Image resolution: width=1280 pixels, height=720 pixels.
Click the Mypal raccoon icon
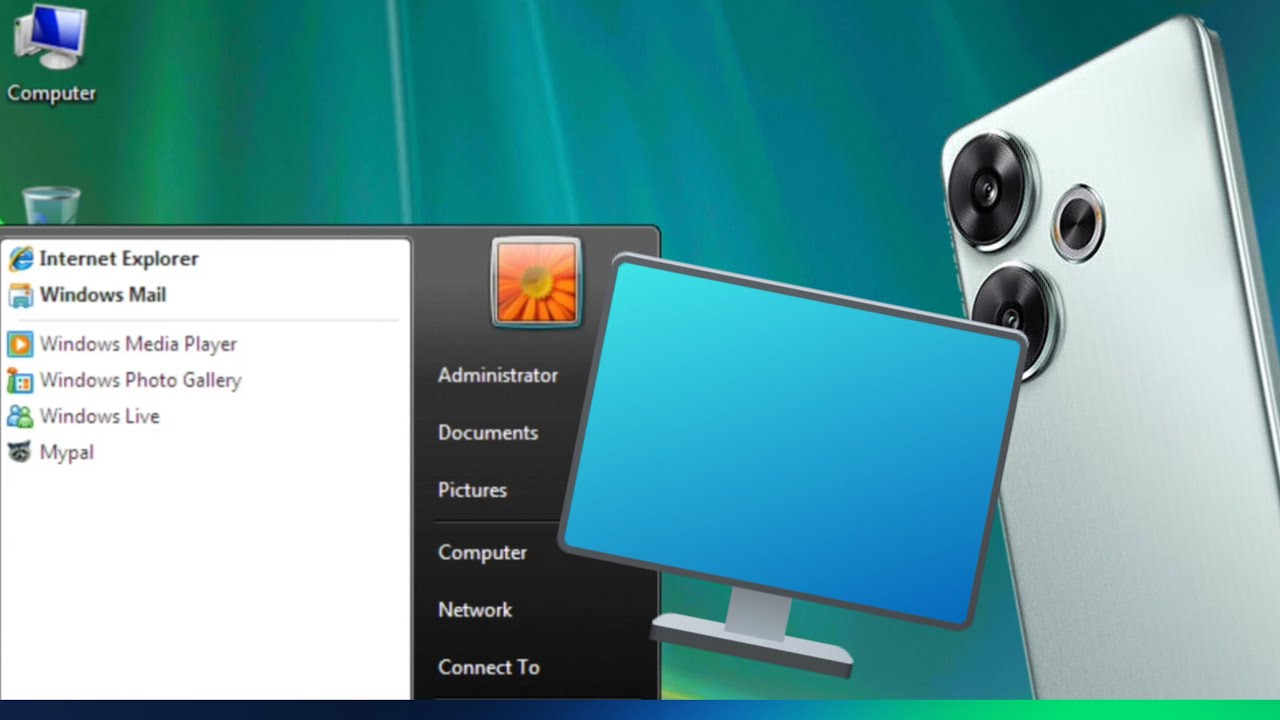coord(20,453)
